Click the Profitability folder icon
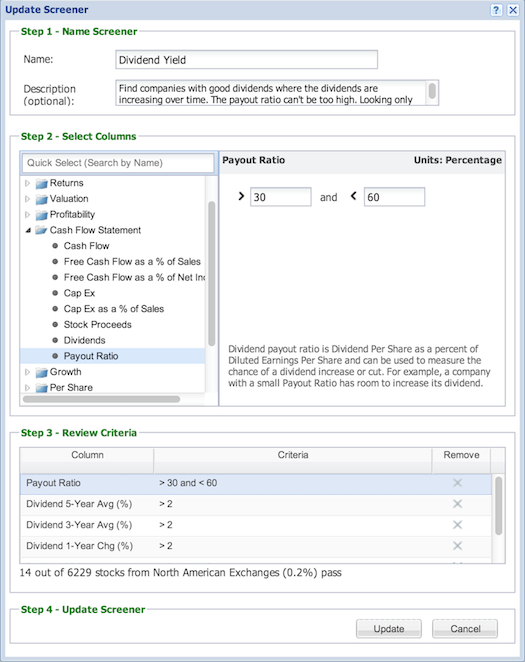This screenshot has height=662, width=525. 41,215
